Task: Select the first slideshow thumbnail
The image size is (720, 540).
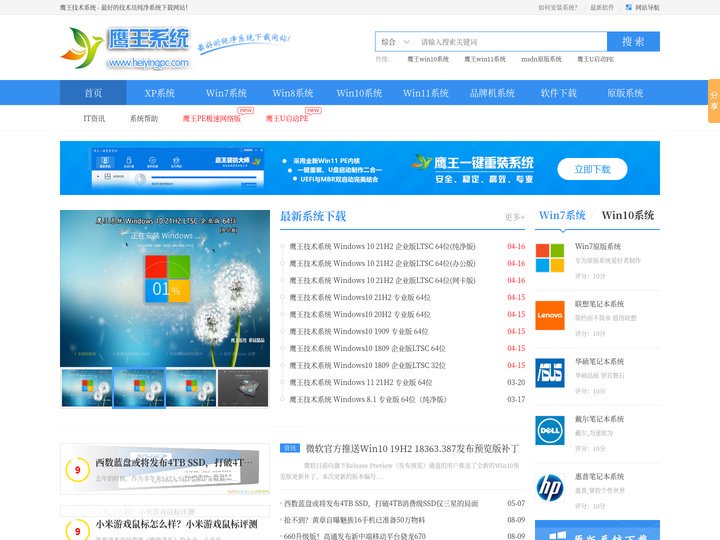Action: 87,388
